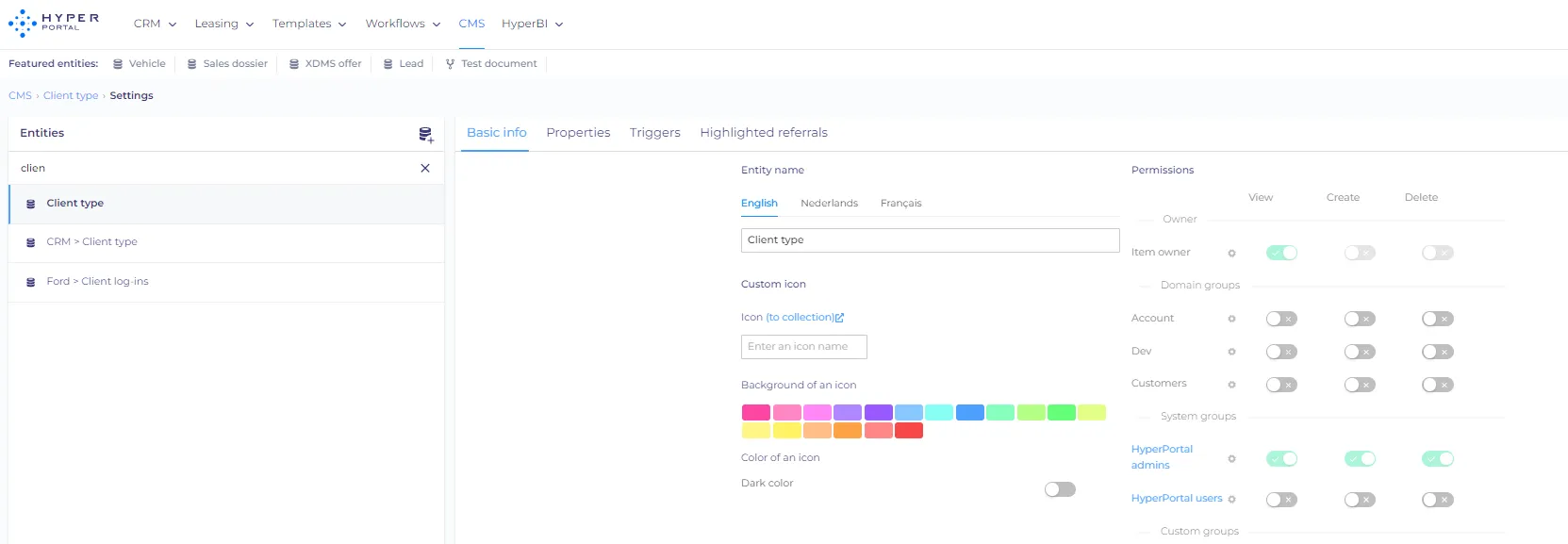Click the external link icon after (to collection)

(x=839, y=318)
